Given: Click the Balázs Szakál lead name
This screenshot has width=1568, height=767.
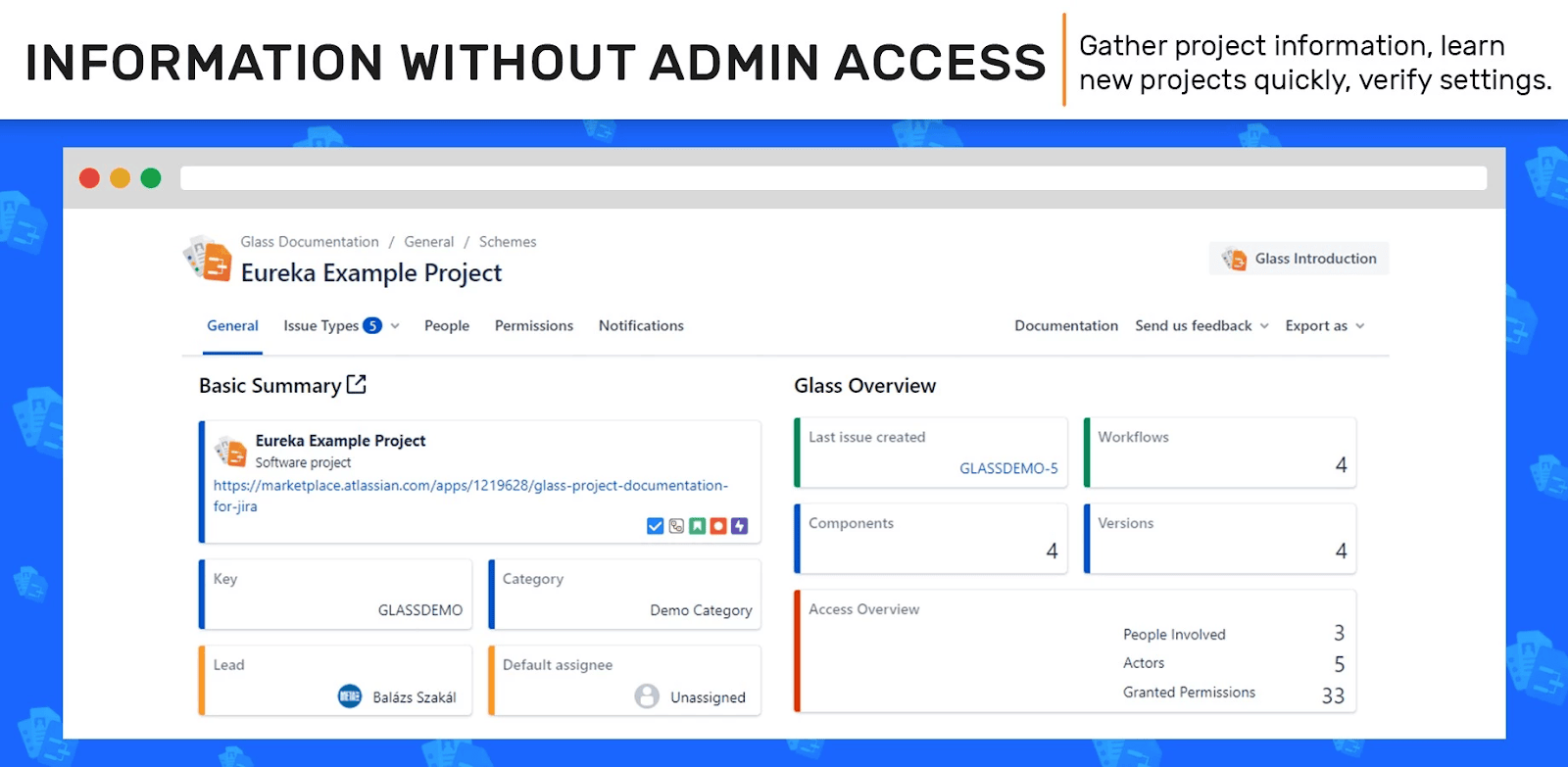Looking at the screenshot, I should [415, 697].
